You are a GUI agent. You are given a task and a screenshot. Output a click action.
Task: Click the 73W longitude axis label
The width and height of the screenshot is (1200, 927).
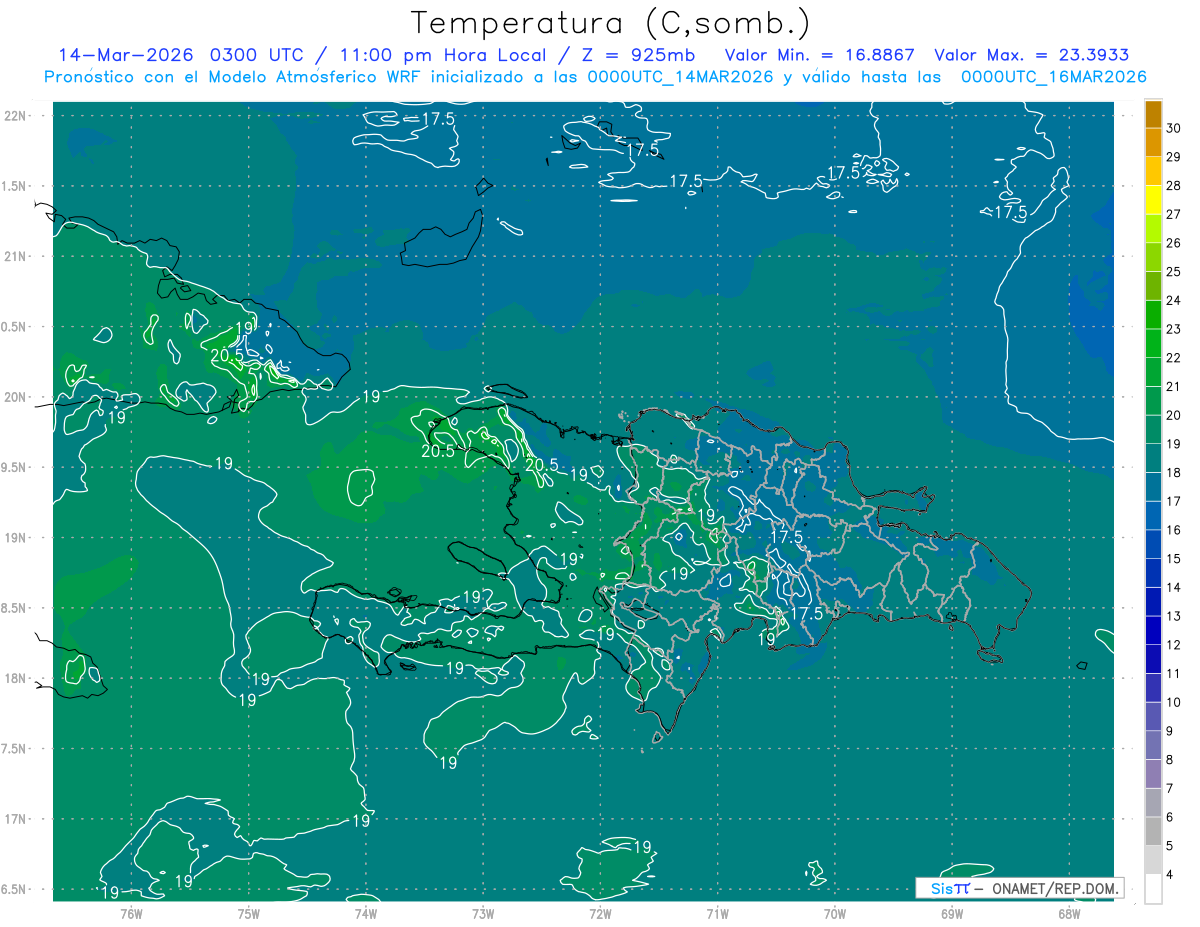(x=483, y=913)
